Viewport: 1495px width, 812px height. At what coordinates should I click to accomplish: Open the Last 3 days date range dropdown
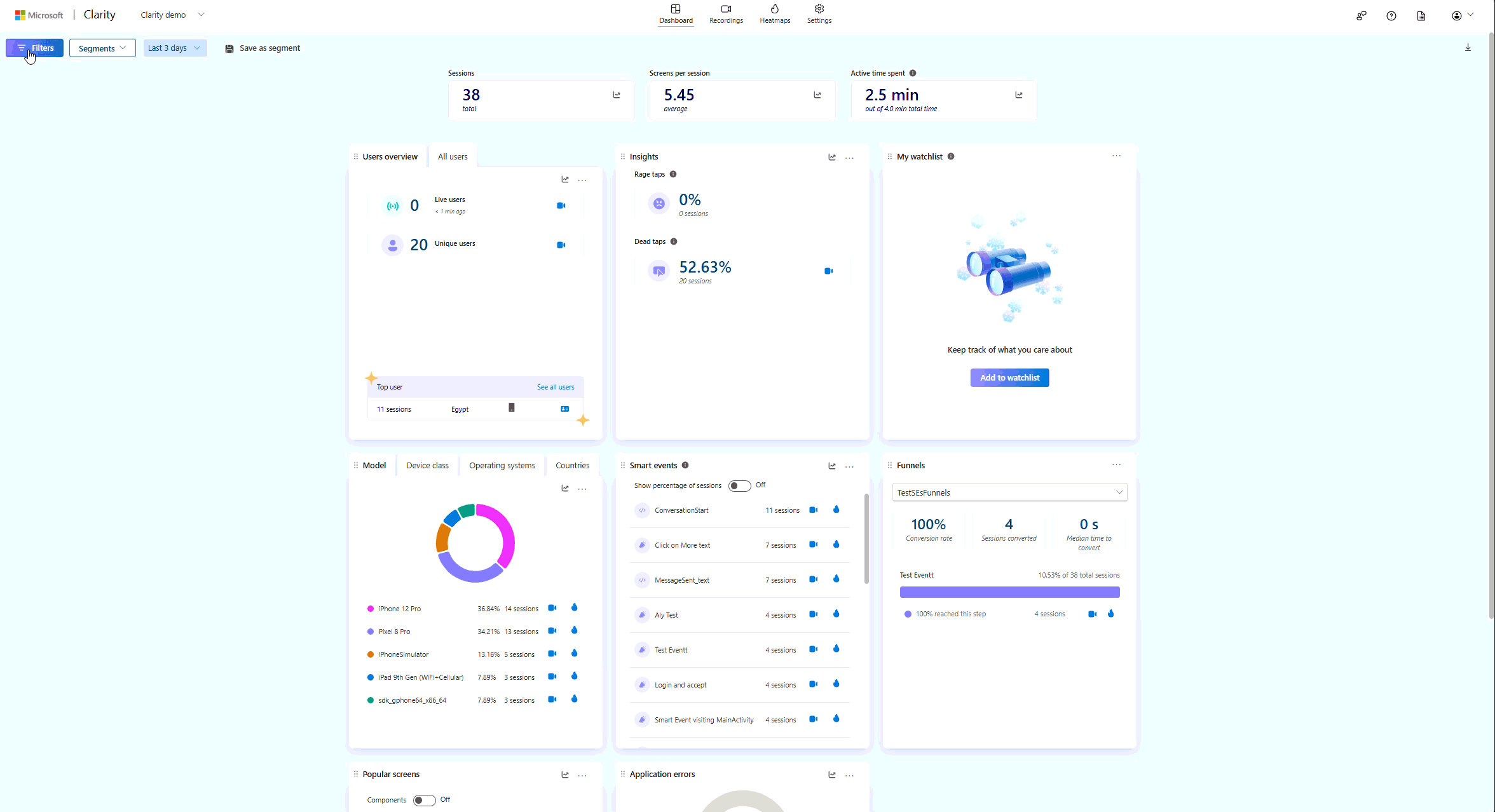(x=175, y=48)
